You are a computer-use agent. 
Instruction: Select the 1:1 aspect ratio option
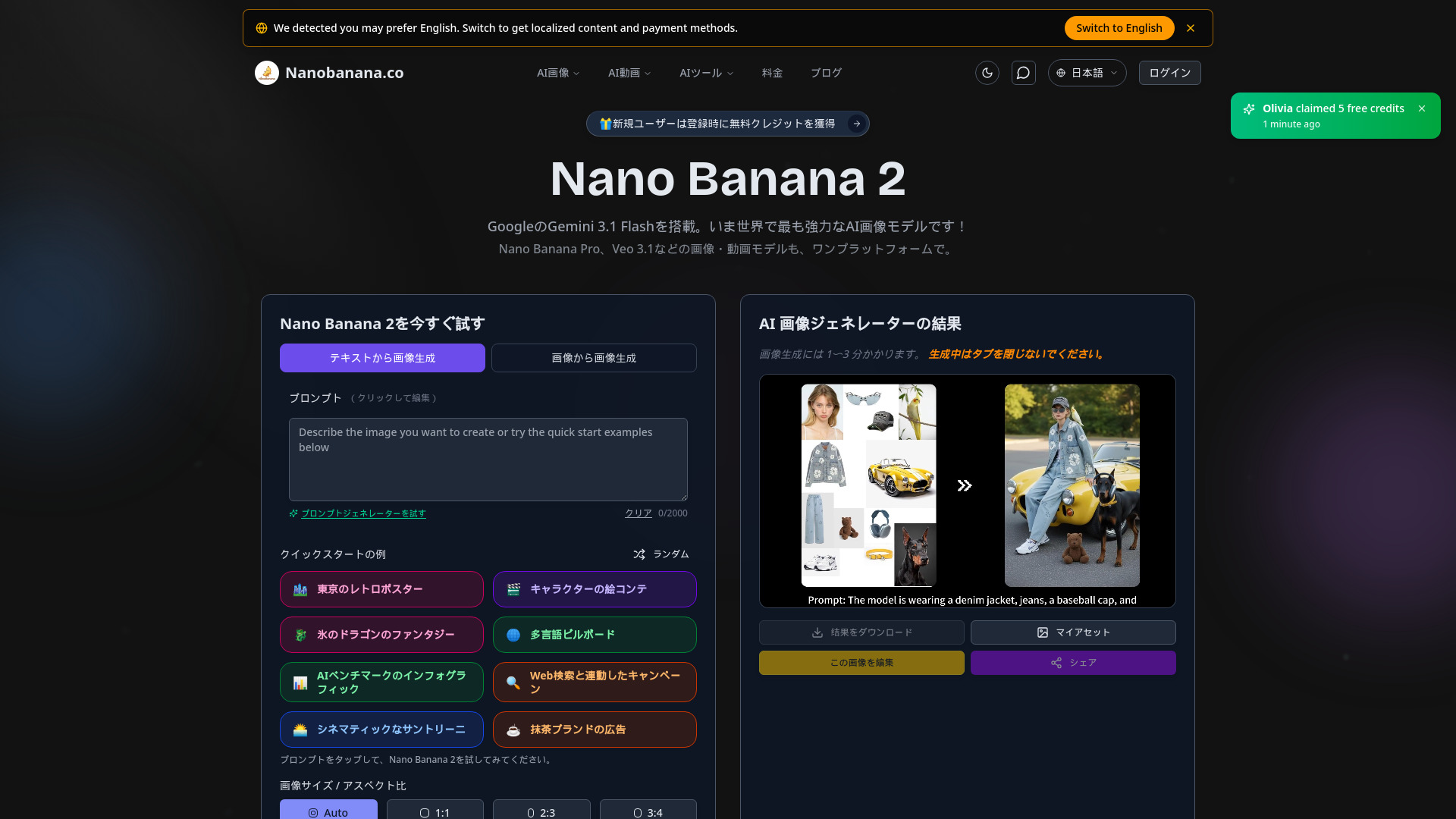[x=435, y=811]
